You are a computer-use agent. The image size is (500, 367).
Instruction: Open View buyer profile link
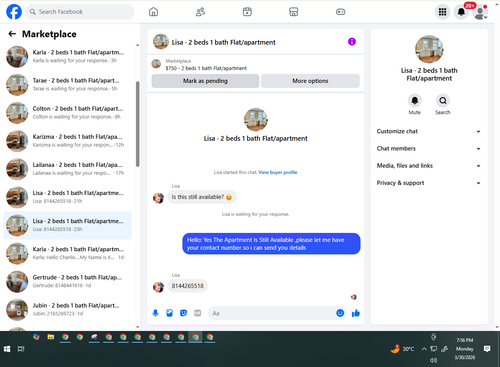click(278, 172)
